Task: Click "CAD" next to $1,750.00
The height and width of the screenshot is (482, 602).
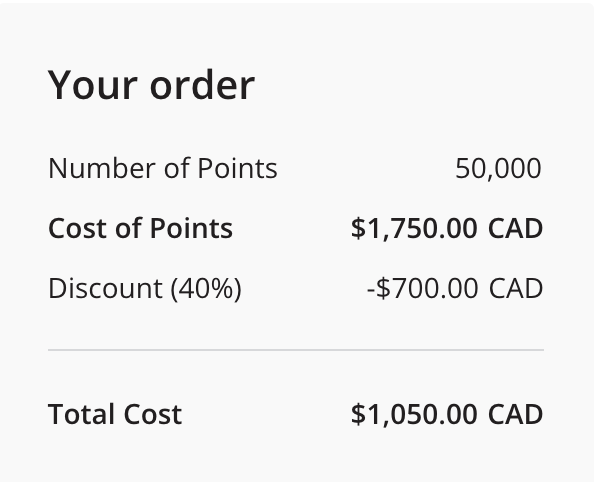Action: click(515, 228)
